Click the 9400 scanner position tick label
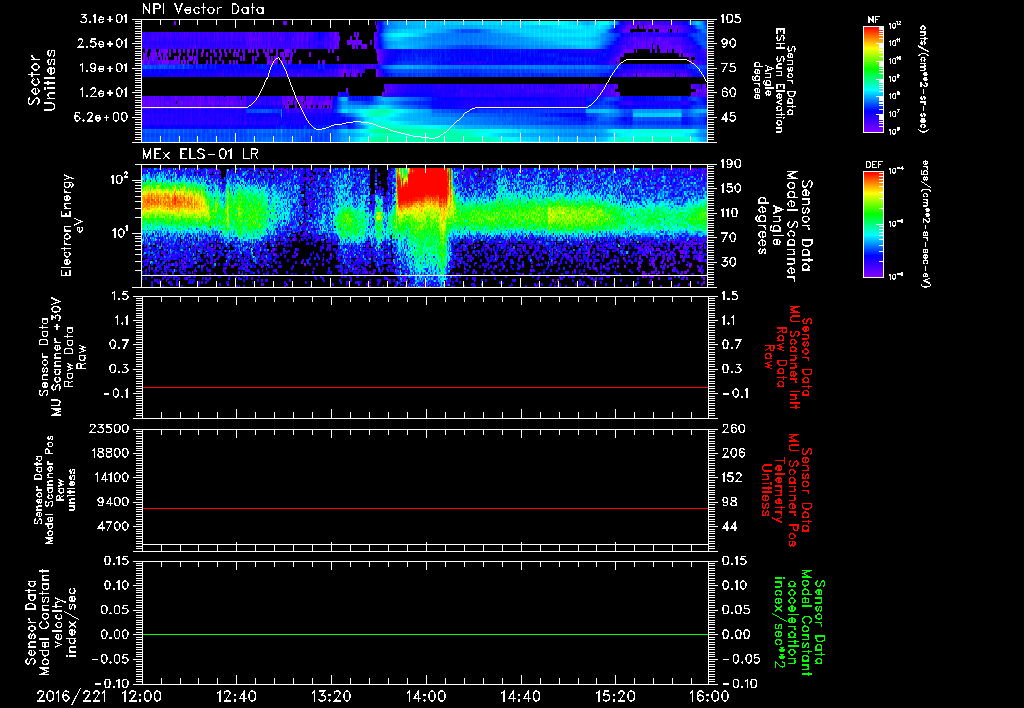This screenshot has height=708, width=1024. (x=112, y=502)
